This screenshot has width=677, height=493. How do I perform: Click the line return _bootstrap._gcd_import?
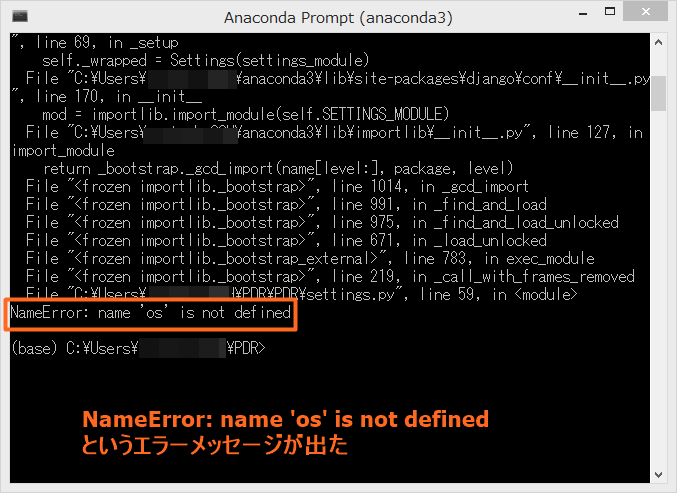(278, 168)
